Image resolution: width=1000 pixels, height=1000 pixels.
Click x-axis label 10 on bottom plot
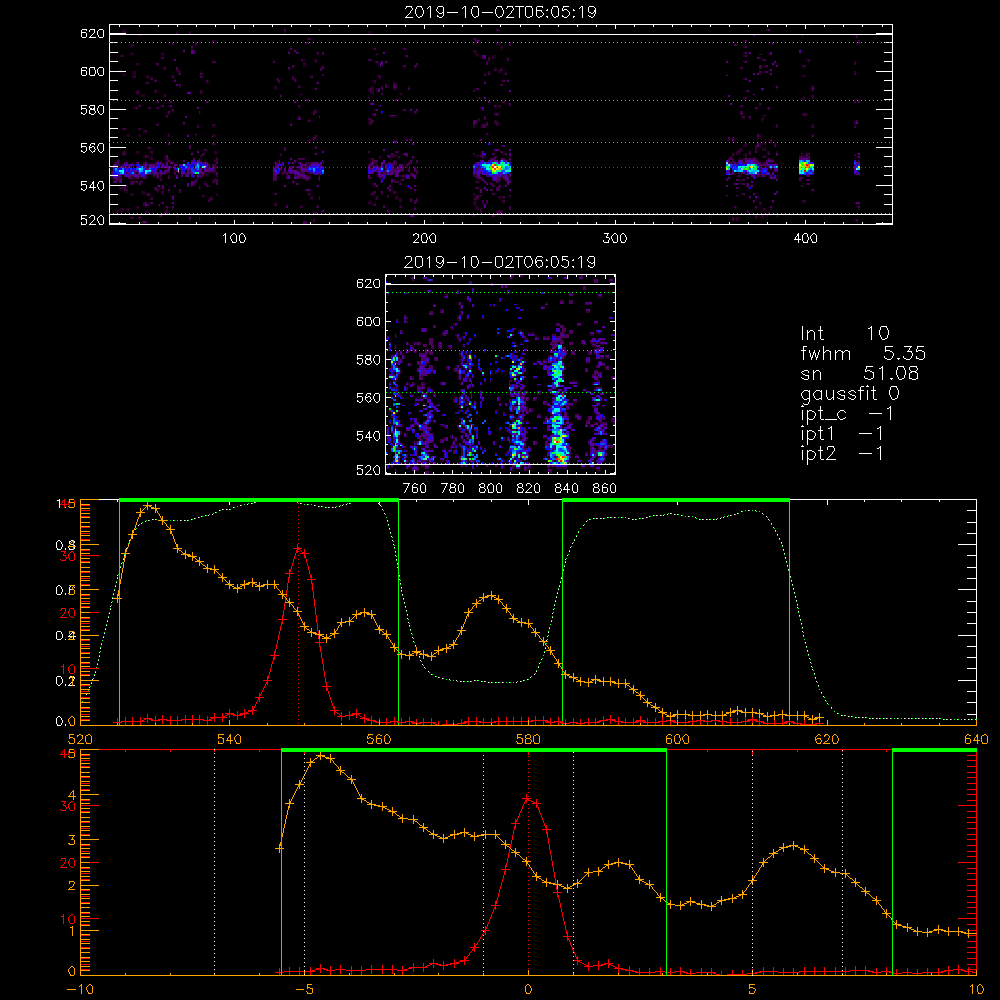tap(976, 989)
